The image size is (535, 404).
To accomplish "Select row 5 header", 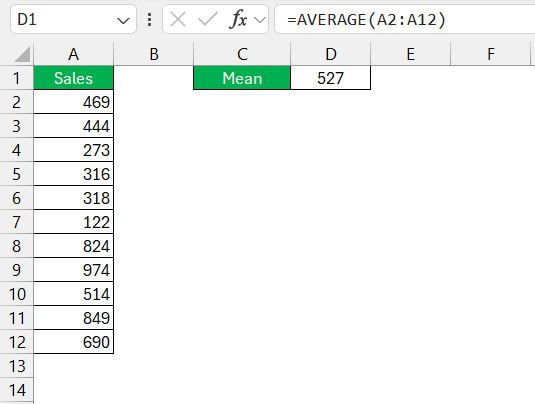I will (16, 174).
